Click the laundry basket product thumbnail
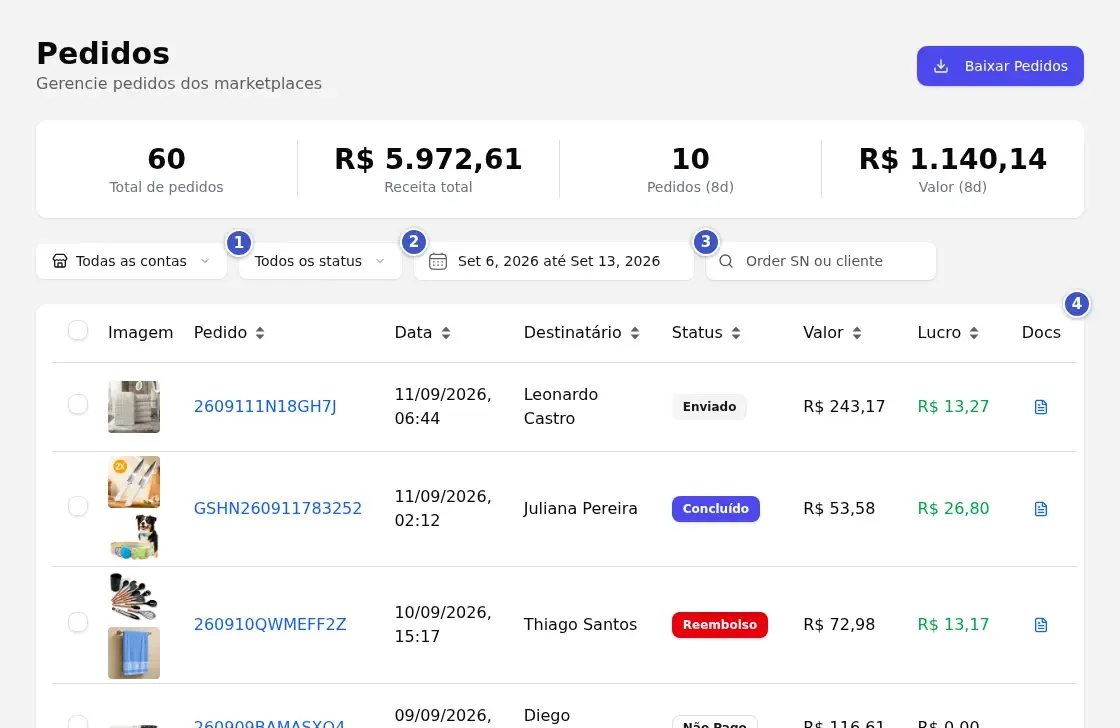 tap(134, 407)
